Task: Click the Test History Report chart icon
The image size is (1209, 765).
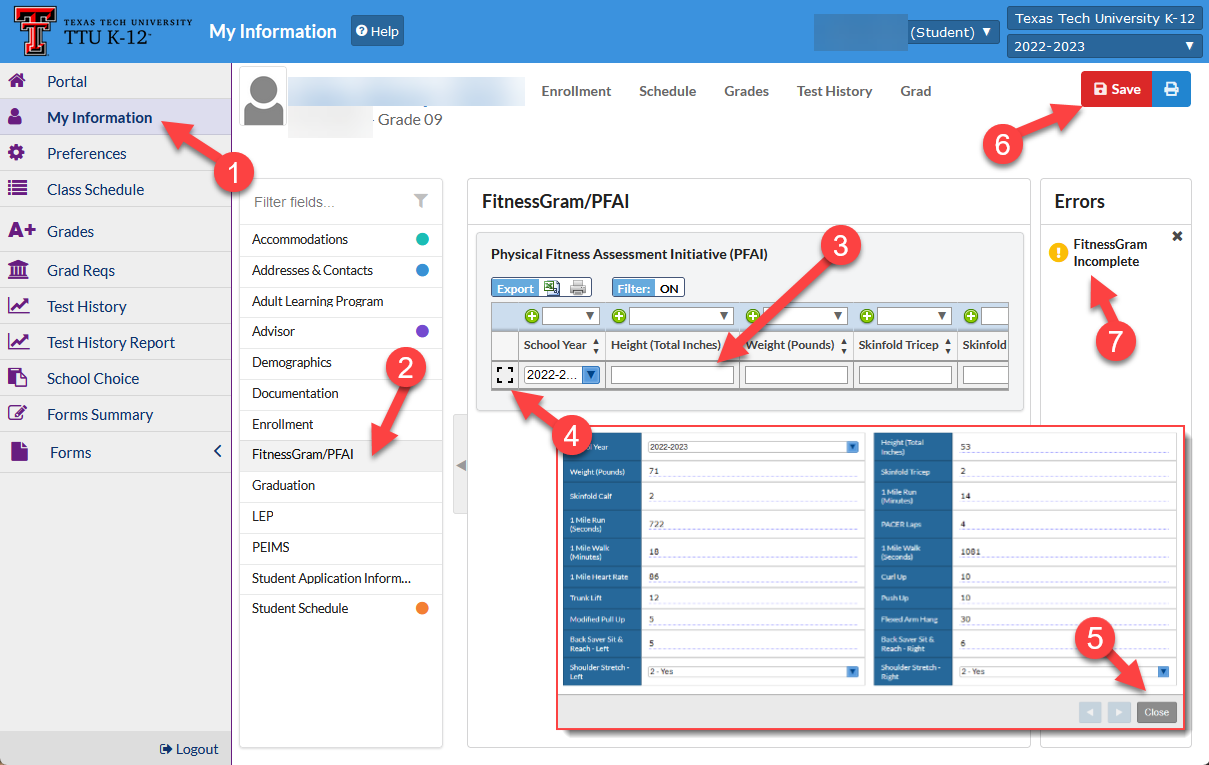Action: click(x=18, y=342)
